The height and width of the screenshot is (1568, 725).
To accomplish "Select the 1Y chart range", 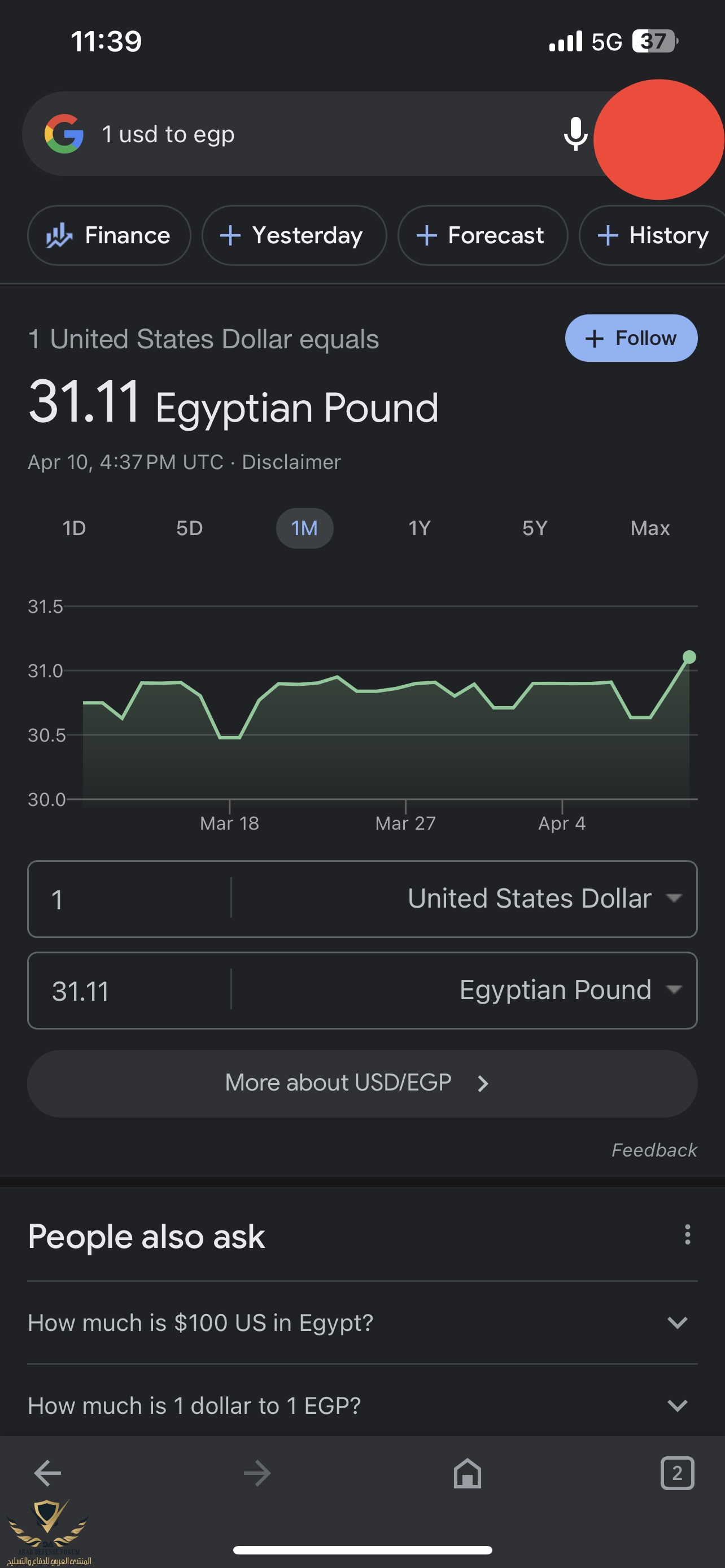I will [420, 528].
